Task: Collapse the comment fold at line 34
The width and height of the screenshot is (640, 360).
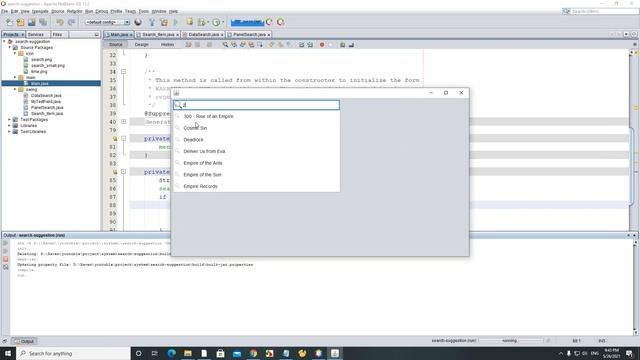Action: [124, 72]
